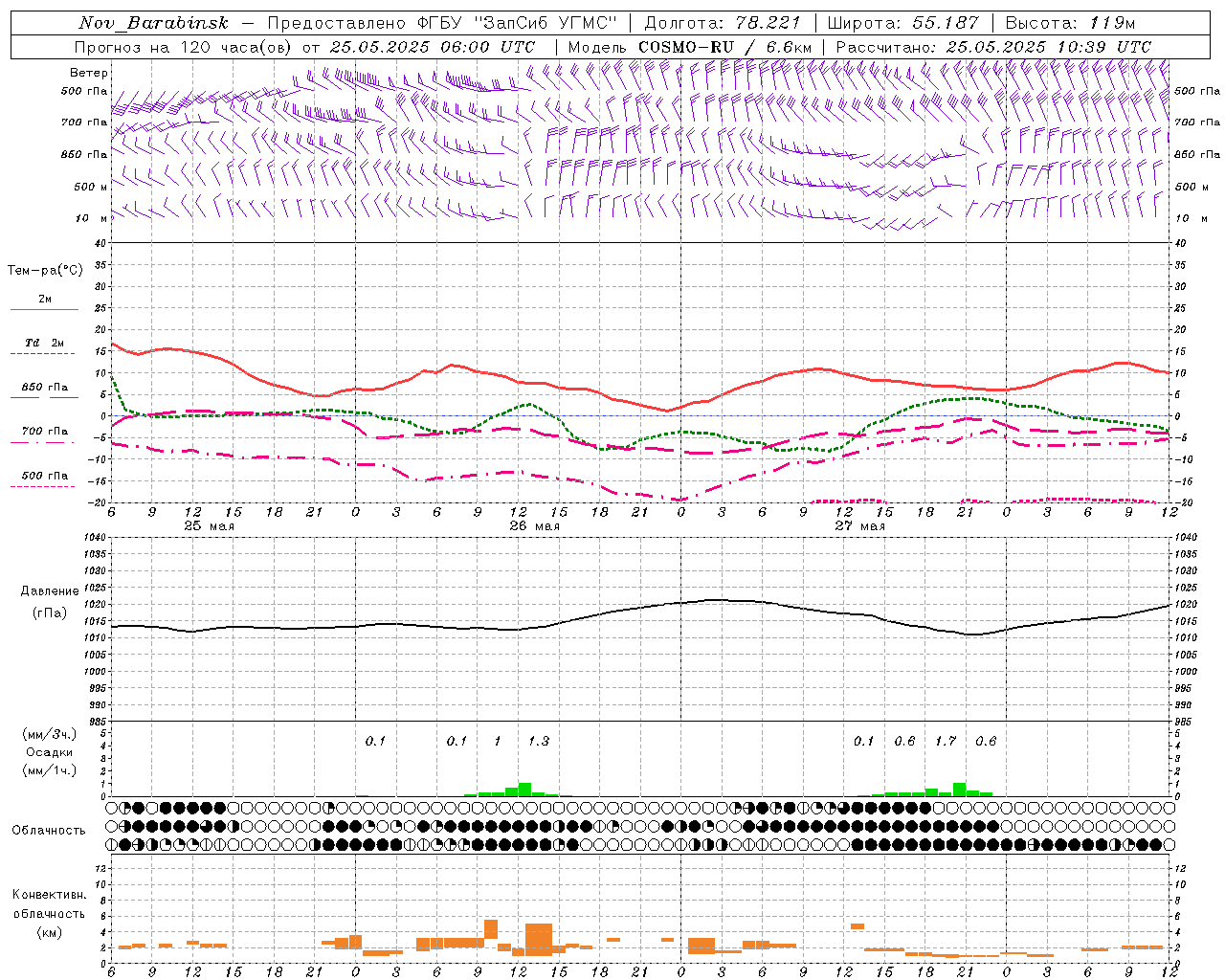Click the "Конвективн." convective cloud label
The width and height of the screenshot is (1225, 980).
(x=49, y=895)
